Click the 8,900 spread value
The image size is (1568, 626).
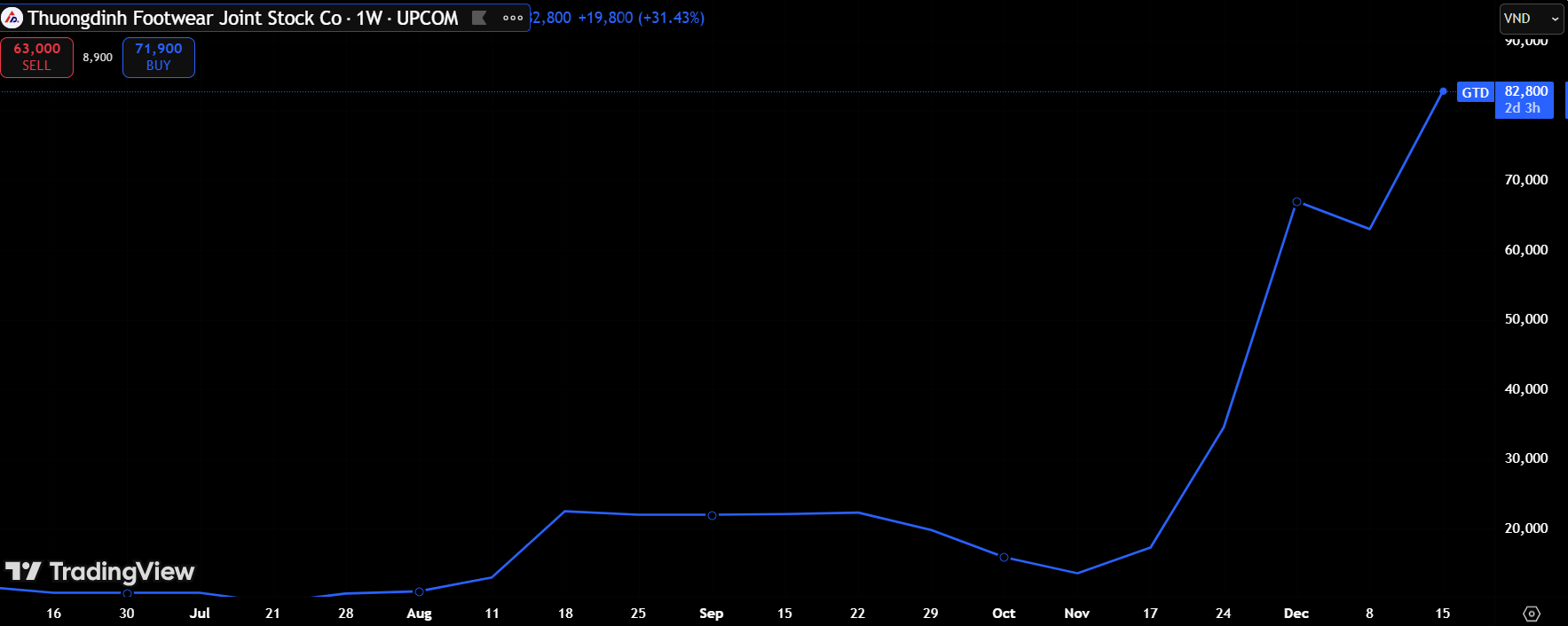tap(98, 58)
